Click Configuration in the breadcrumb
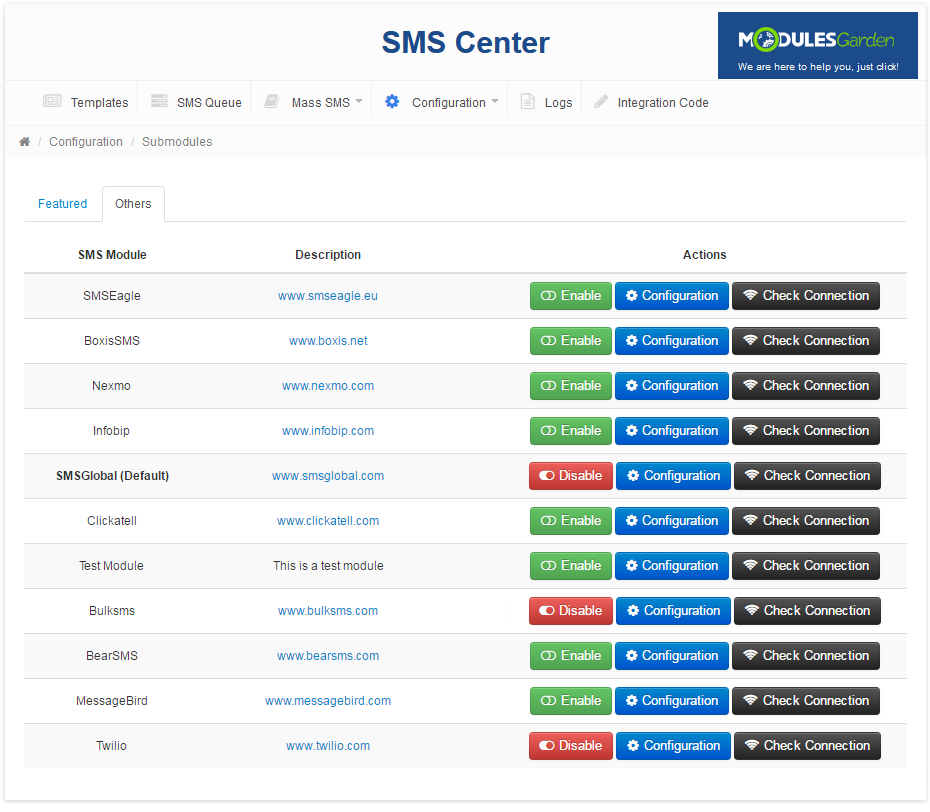Viewport: 930px width, 812px height. coord(86,142)
